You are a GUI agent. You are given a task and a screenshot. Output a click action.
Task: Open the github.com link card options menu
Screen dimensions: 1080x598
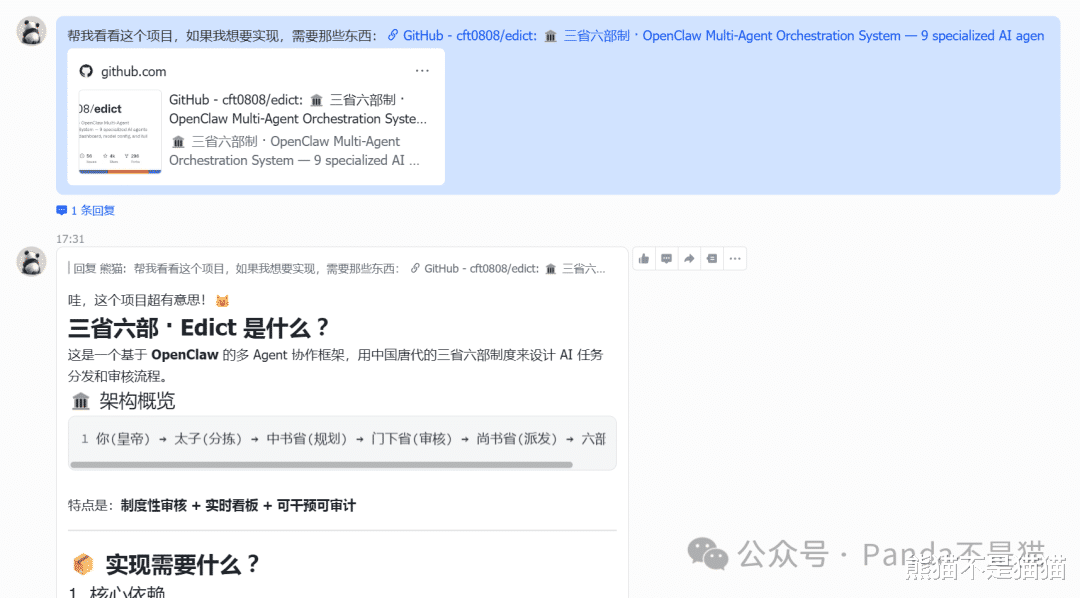(x=422, y=71)
